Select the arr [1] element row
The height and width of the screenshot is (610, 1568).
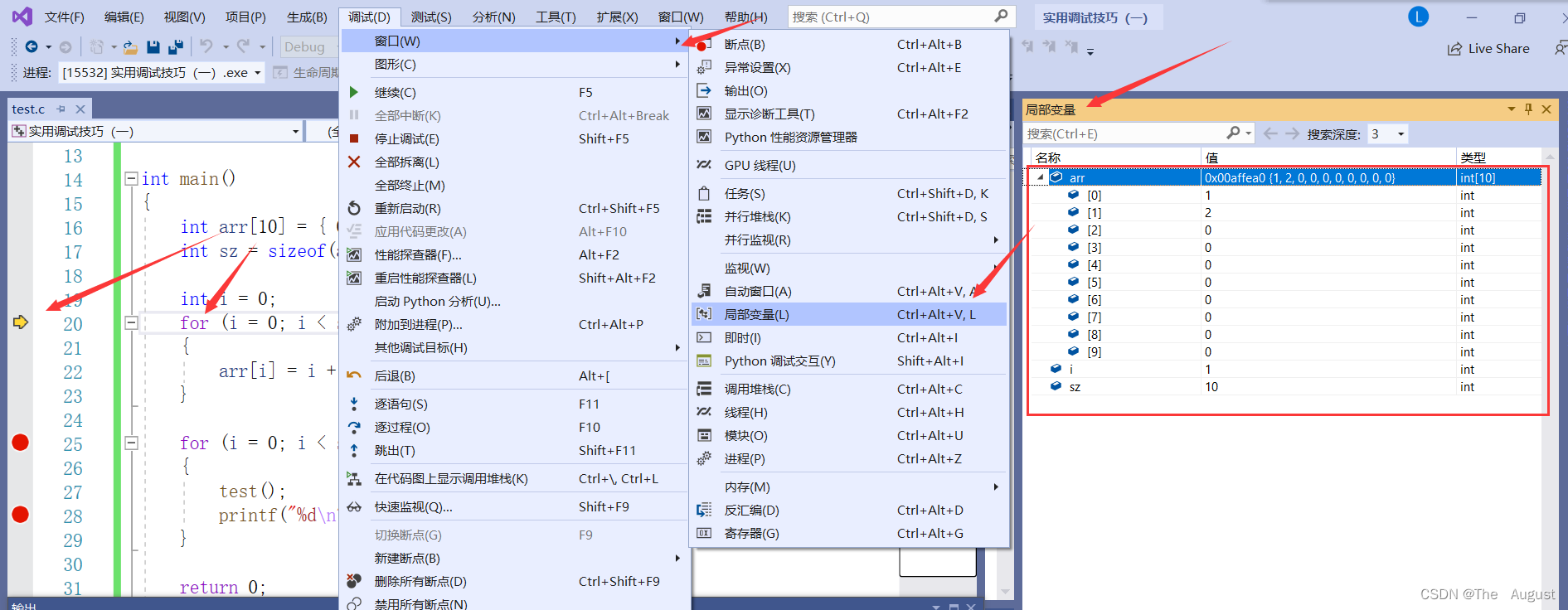[1285, 212]
